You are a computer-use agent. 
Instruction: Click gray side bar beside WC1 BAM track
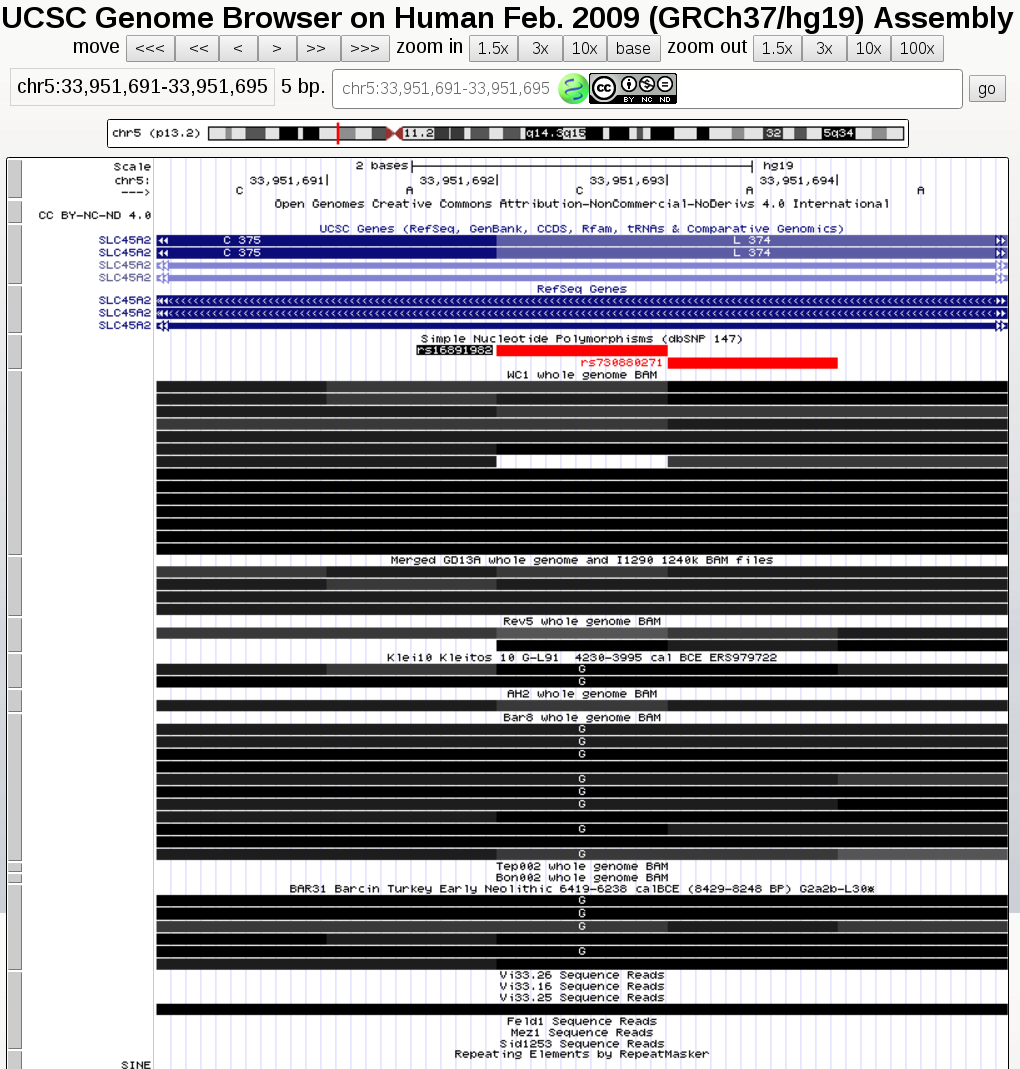tap(14, 463)
